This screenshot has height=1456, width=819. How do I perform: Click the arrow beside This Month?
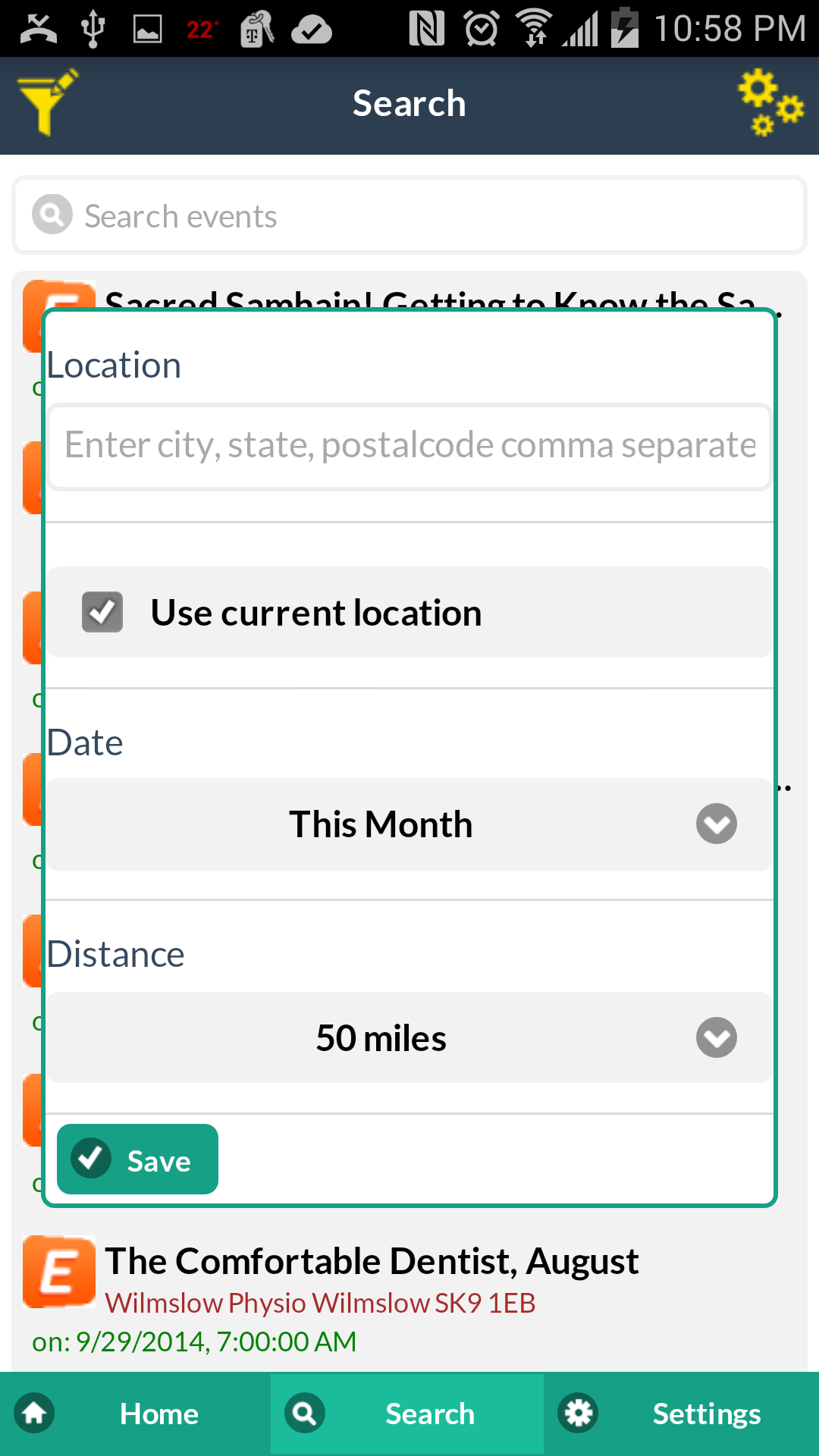(717, 824)
